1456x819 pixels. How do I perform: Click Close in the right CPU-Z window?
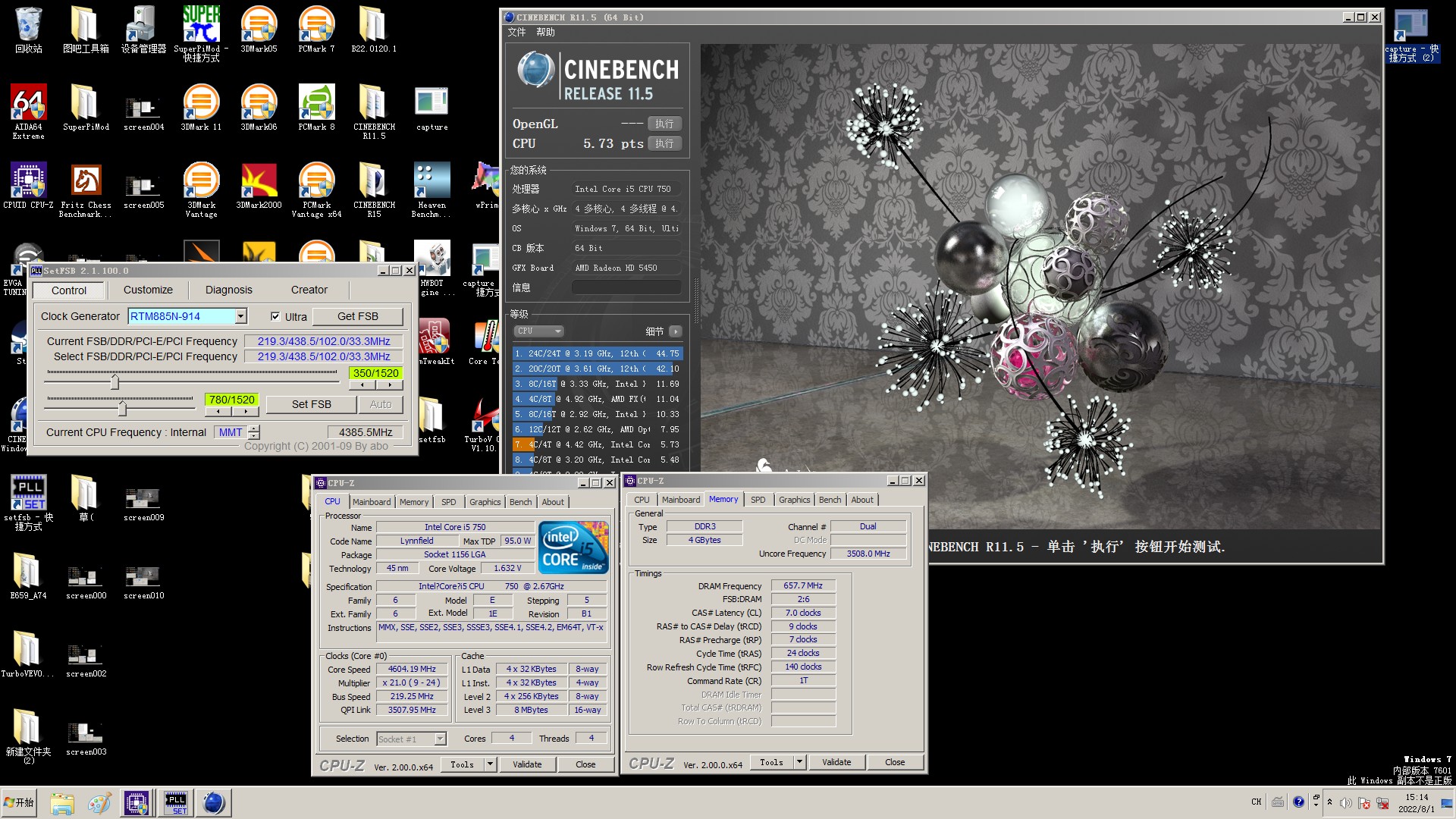895,762
